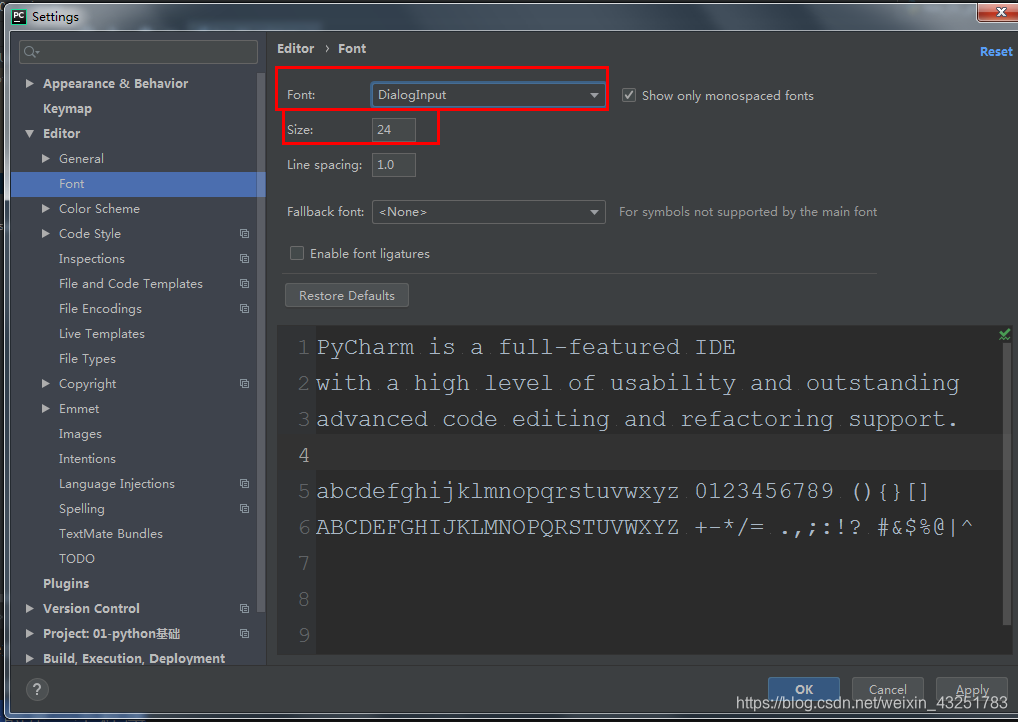Select File Types in the tree
The image size is (1018, 722).
pos(87,358)
